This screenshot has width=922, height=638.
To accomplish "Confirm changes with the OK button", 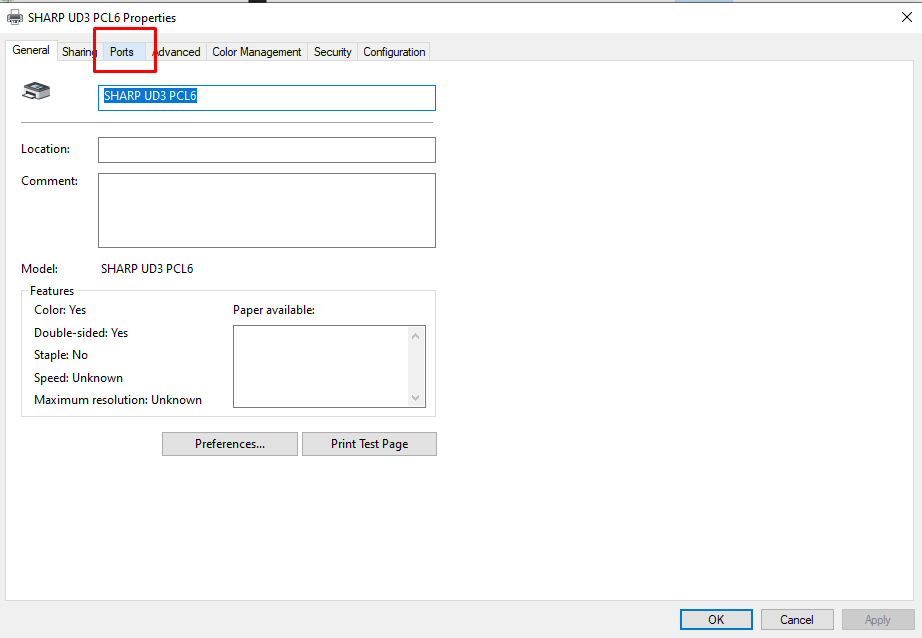I will [x=715, y=619].
